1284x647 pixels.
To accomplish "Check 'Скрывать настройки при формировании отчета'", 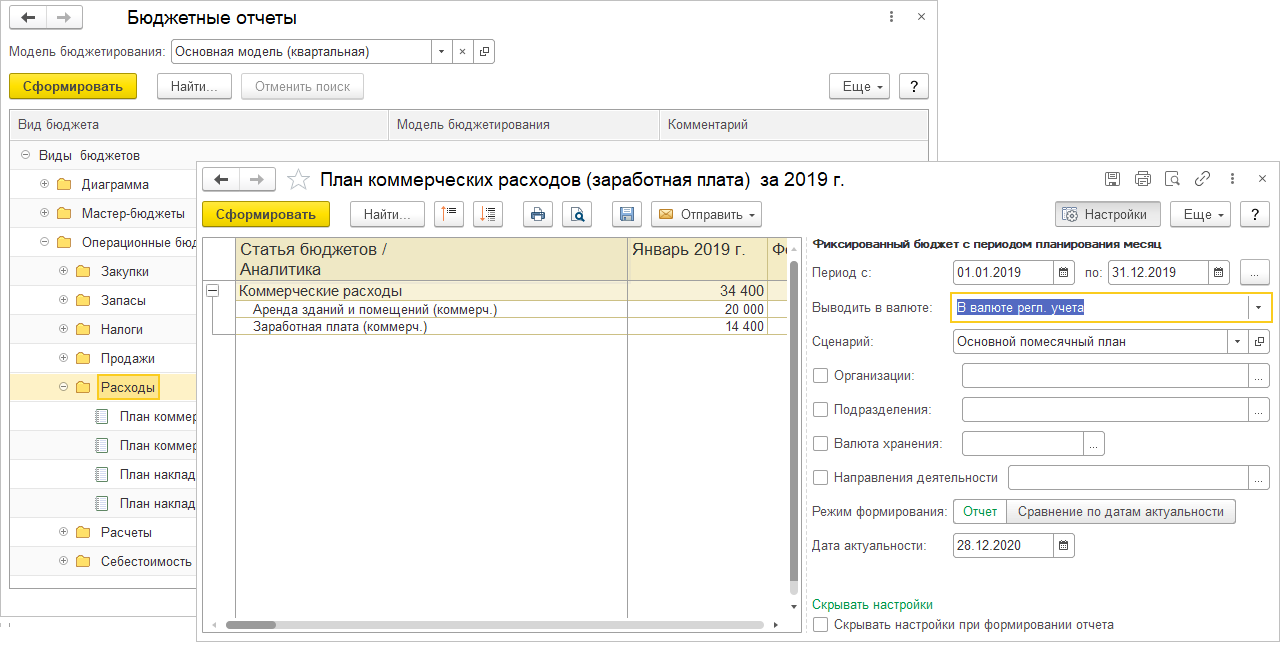I will [821, 625].
